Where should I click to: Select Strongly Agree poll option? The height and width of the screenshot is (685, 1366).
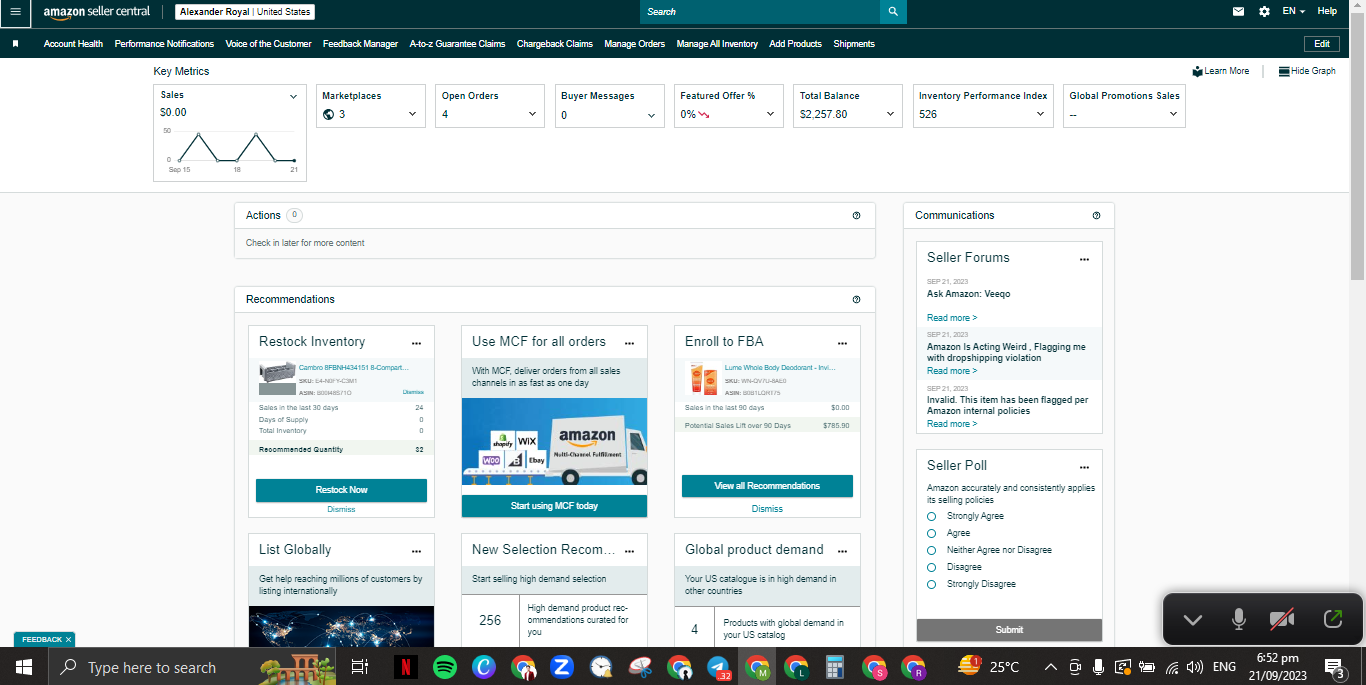point(931,516)
